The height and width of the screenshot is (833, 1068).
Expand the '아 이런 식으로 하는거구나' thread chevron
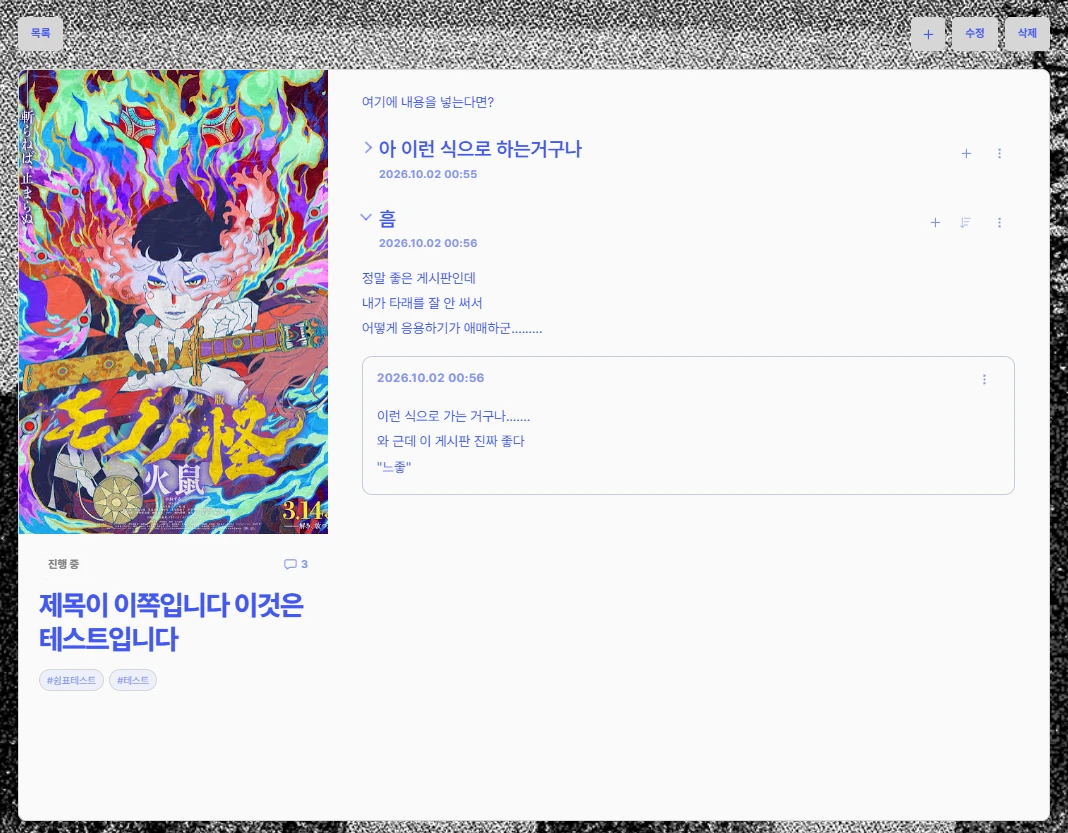pos(368,148)
